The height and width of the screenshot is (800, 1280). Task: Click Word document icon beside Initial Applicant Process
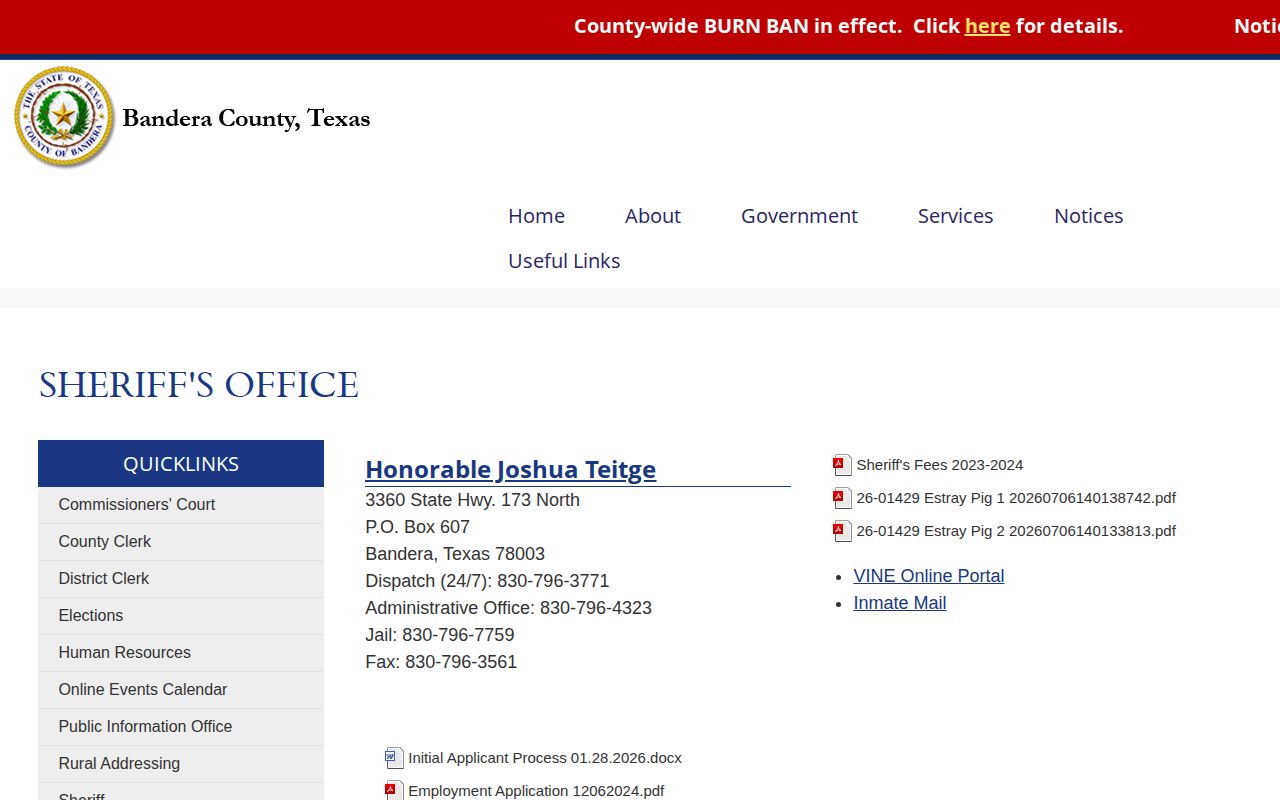pyautogui.click(x=395, y=758)
